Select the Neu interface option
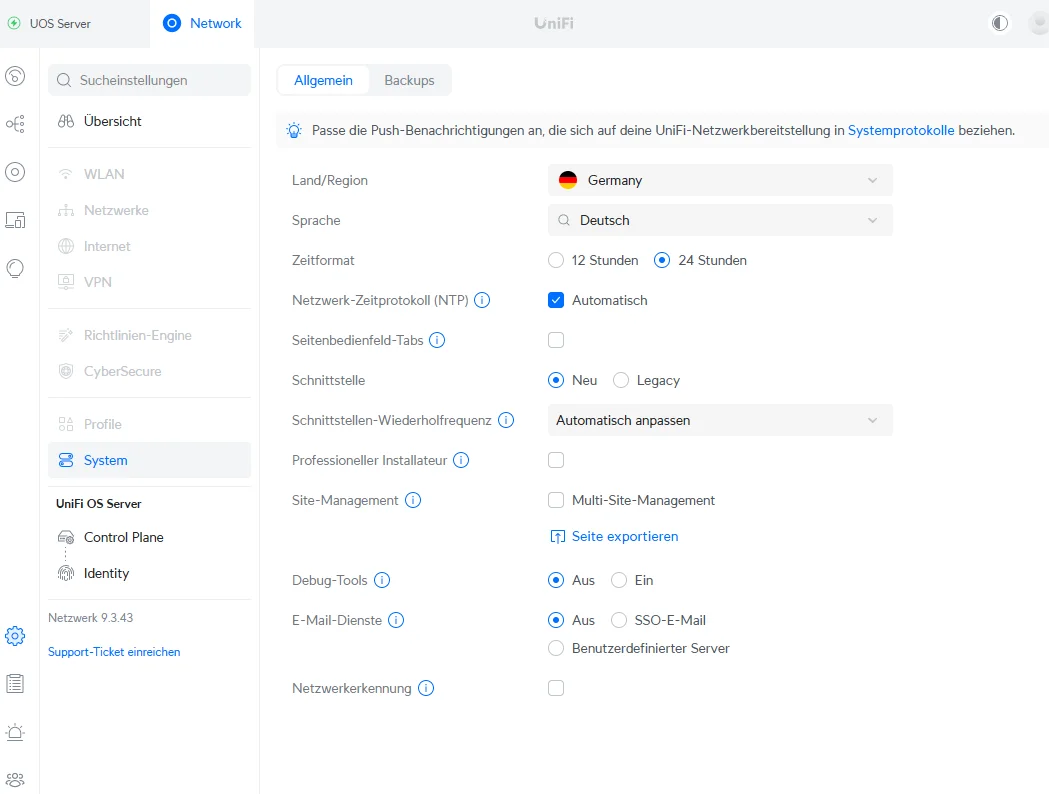This screenshot has height=794, width=1049. (556, 381)
